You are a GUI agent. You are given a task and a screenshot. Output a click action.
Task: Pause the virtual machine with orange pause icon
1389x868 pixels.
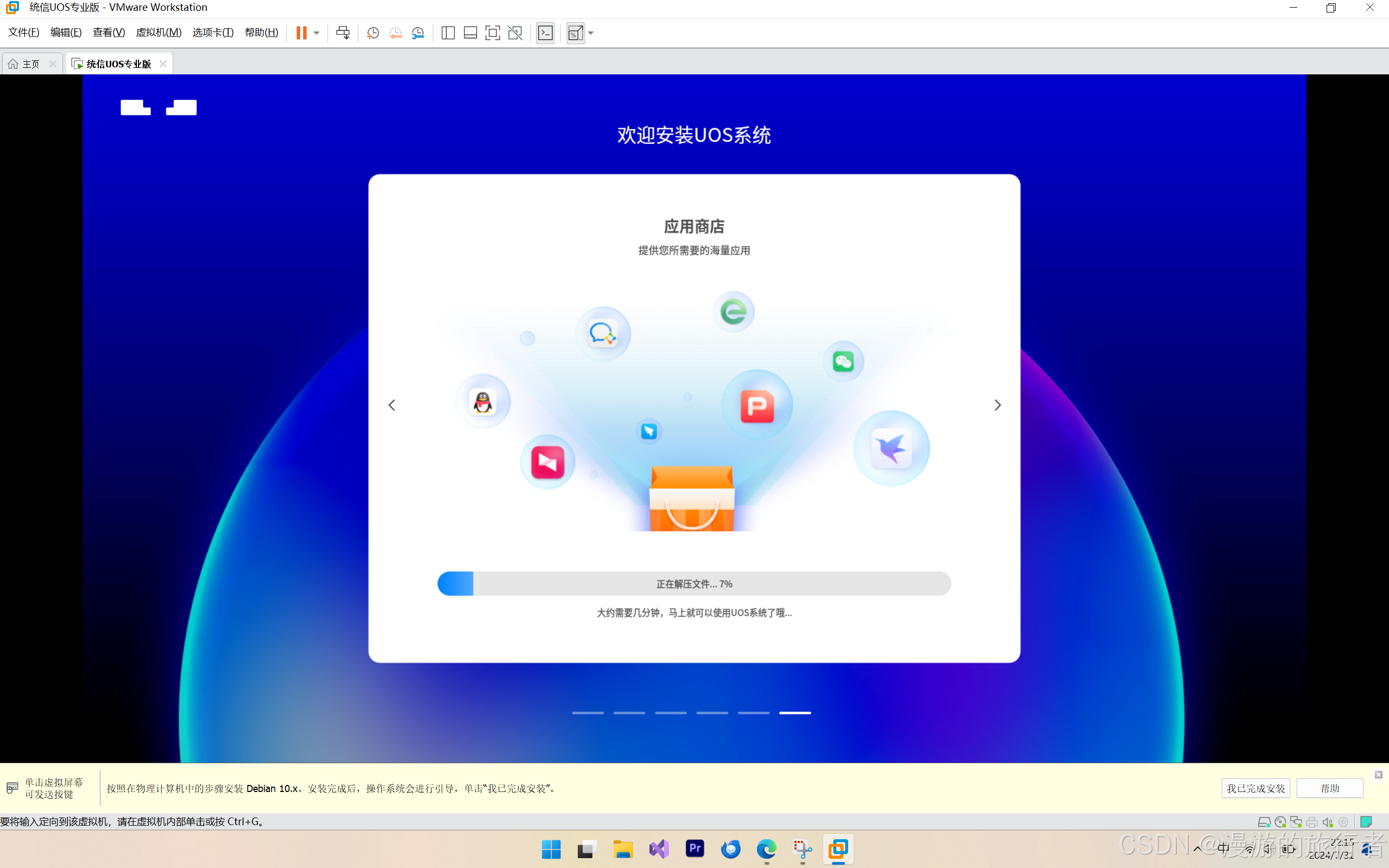[x=301, y=33]
